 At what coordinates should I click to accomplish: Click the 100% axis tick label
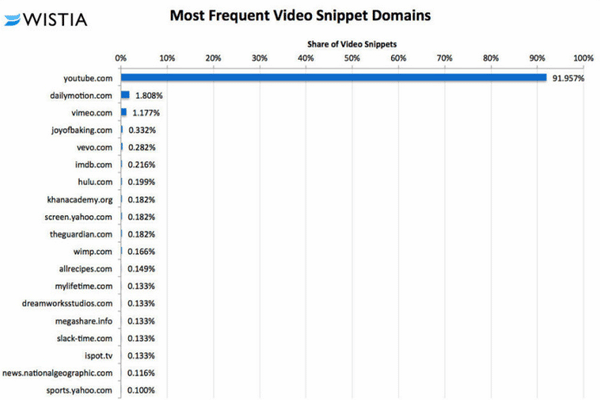coord(584,58)
